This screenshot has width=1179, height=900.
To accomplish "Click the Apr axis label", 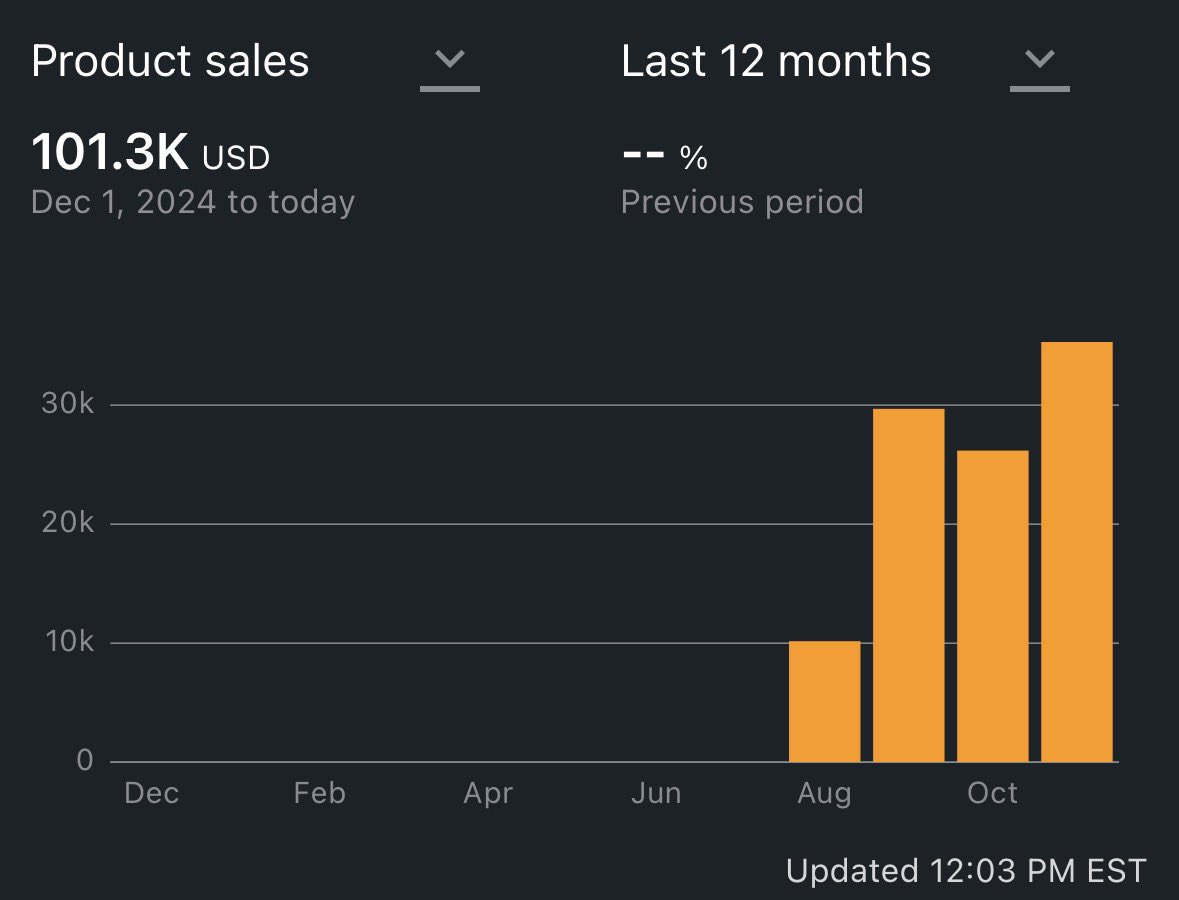I will [x=488, y=794].
